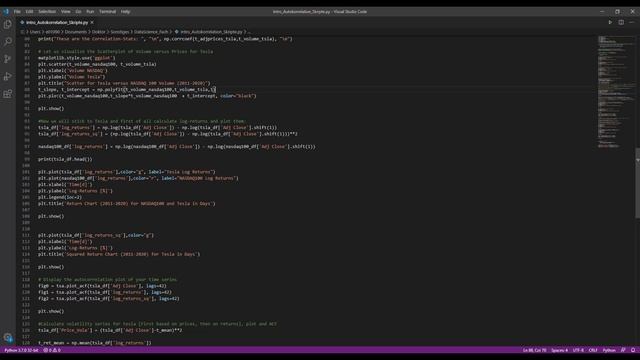Click the fig0 = tsa.plot_acf line
Image resolution: width=640 pixels, height=360 pixels.
point(102,286)
